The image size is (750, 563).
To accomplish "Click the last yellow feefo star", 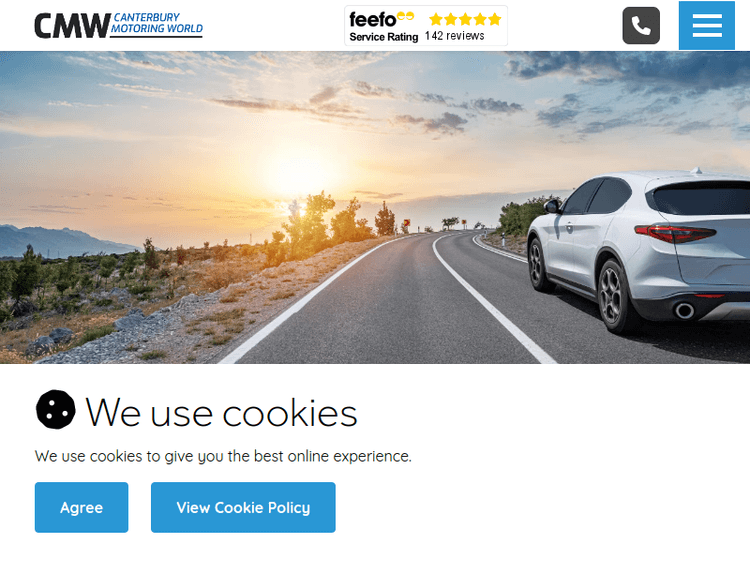I will [495, 19].
